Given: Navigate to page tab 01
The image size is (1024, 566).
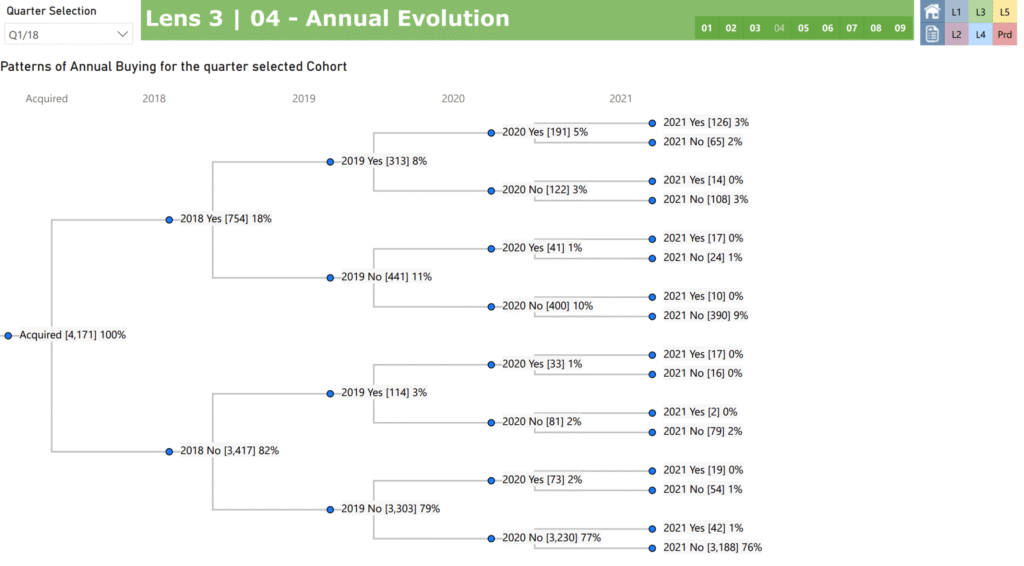Looking at the screenshot, I should click(x=707, y=28).
